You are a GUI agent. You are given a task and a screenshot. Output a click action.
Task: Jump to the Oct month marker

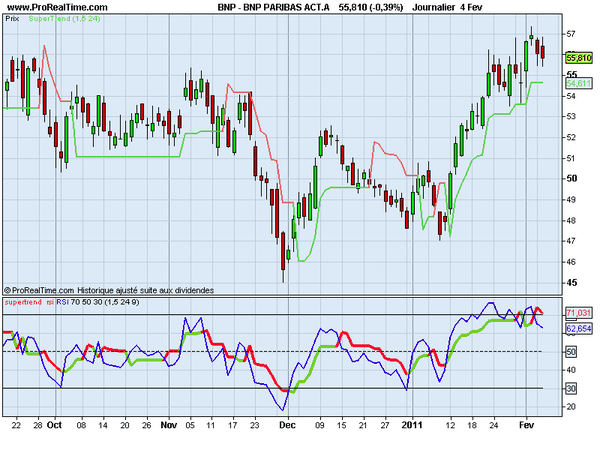click(54, 426)
